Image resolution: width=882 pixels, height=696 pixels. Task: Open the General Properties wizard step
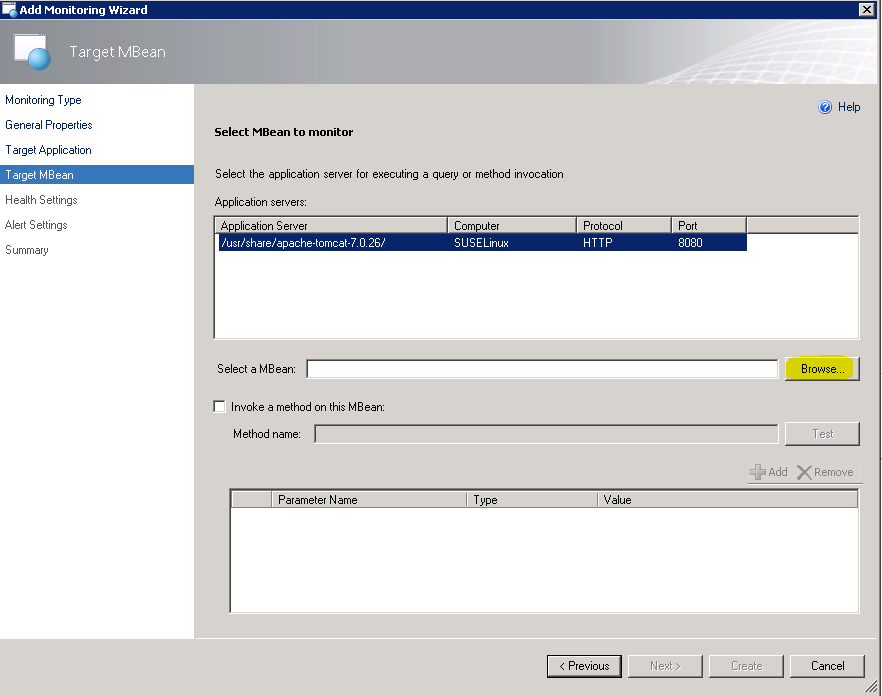click(48, 125)
